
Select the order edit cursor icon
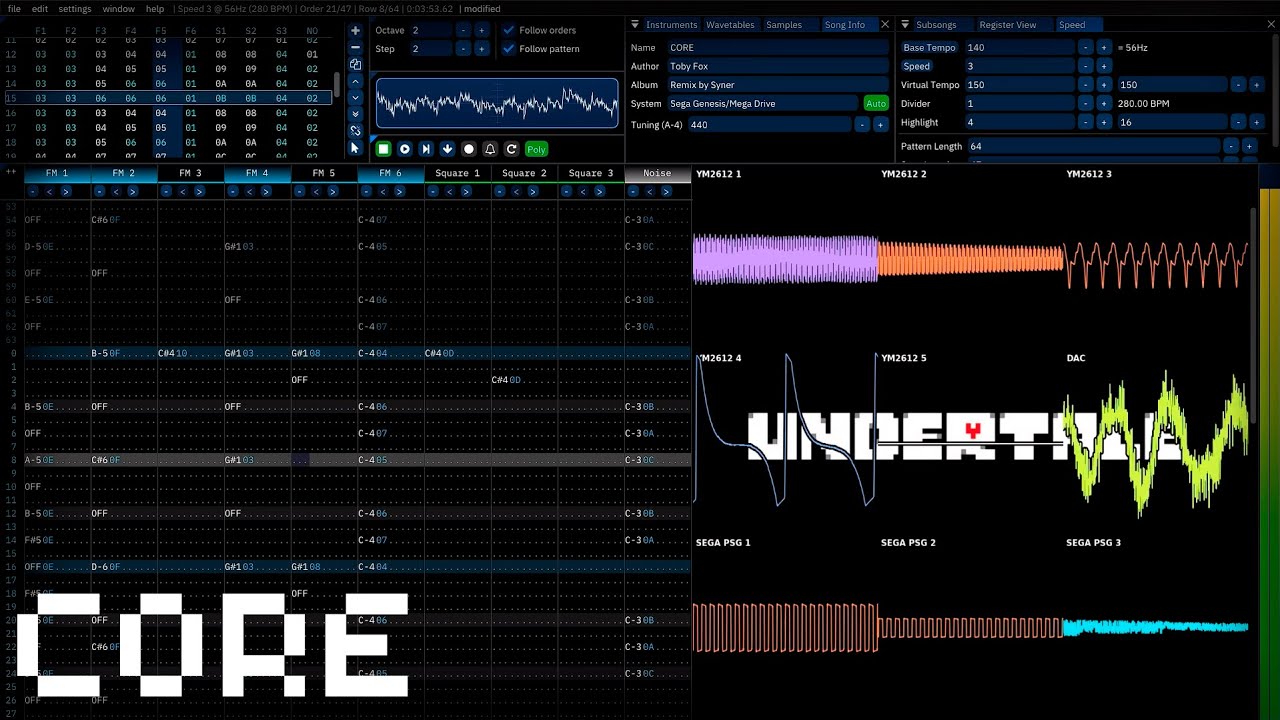(355, 147)
